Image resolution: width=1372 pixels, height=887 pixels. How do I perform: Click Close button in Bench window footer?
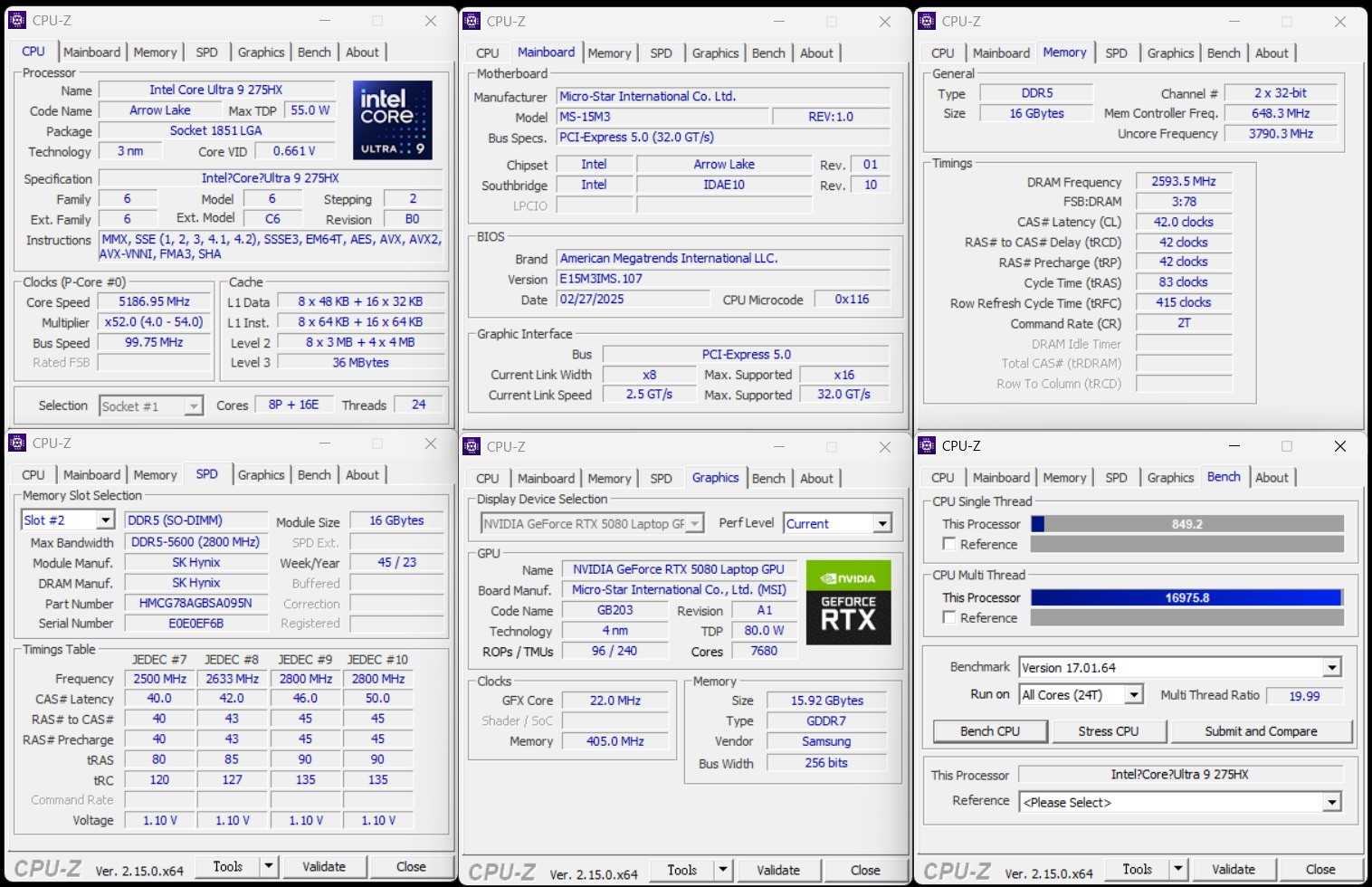1320,869
